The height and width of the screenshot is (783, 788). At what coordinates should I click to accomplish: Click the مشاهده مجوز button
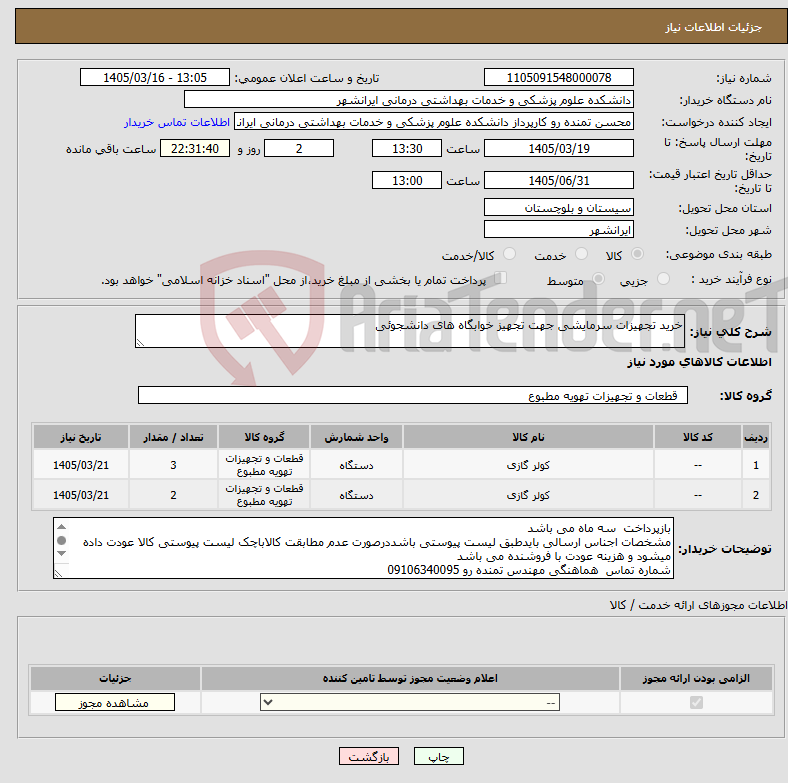115,702
